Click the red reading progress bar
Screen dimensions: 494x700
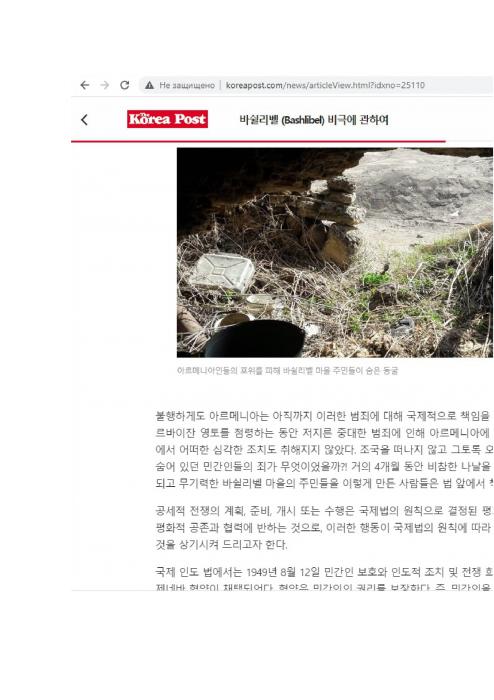point(258,141)
